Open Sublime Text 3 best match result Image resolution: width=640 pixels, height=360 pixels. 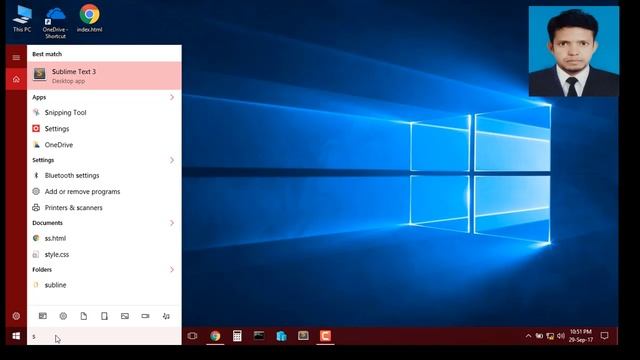point(104,76)
